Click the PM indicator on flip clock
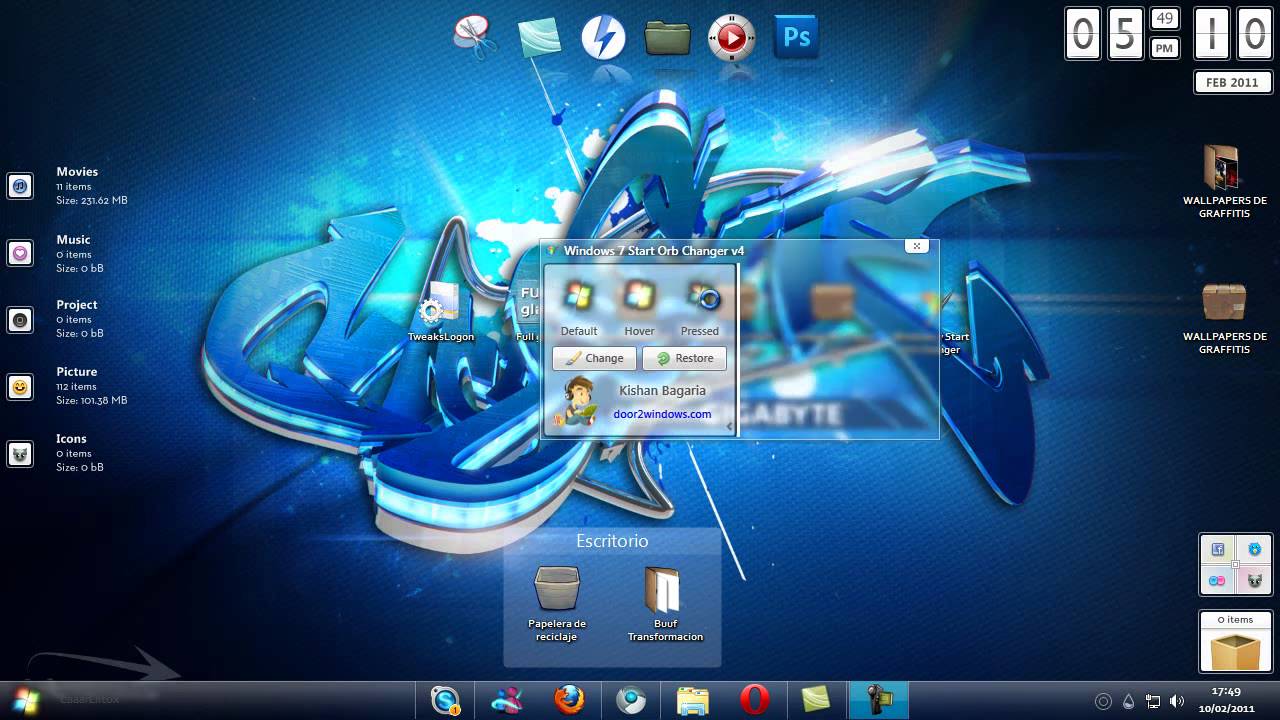This screenshot has width=1280, height=720. tap(1164, 47)
